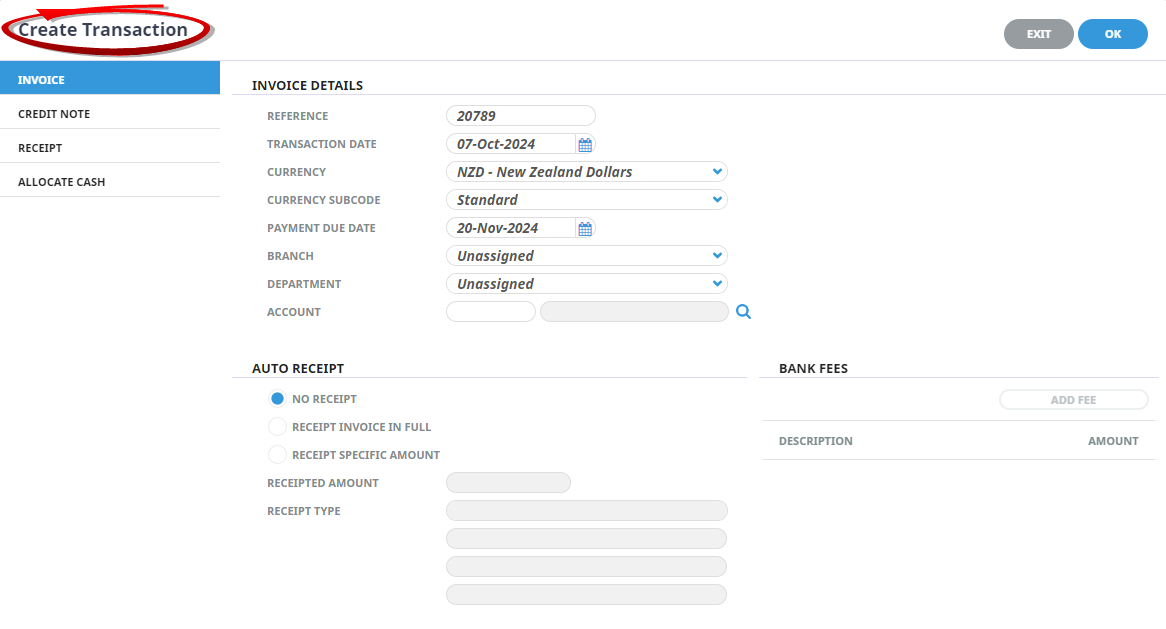The height and width of the screenshot is (629, 1166).
Task: Open the Transaction Date calendar picker
Action: [585, 144]
